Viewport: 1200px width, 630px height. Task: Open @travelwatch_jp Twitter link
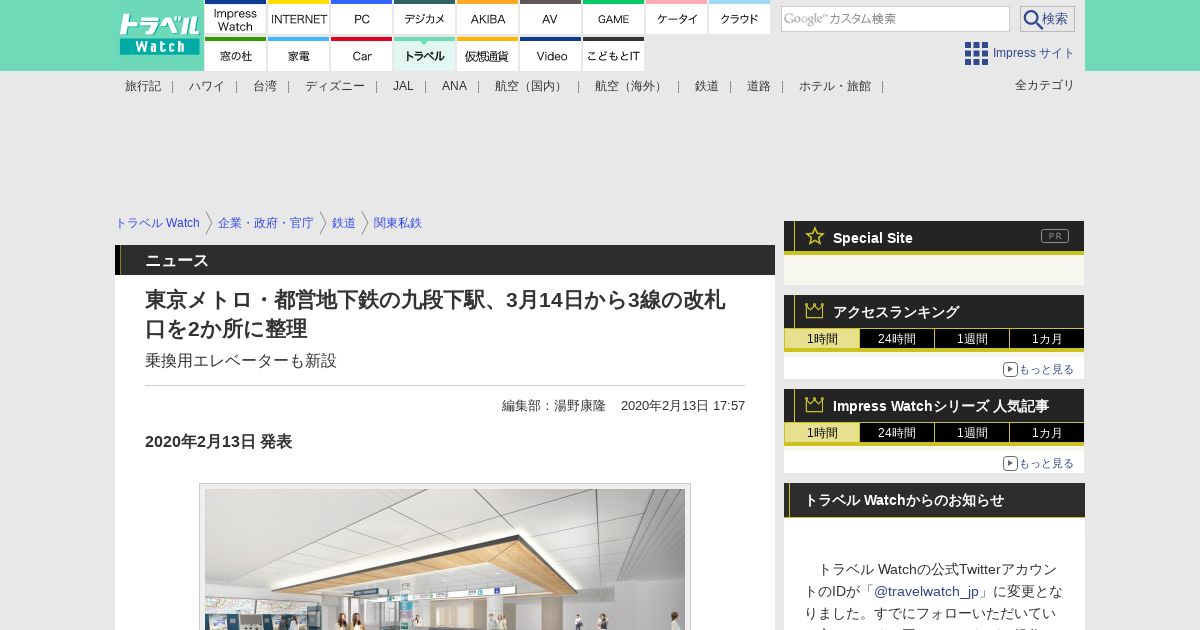point(927,591)
